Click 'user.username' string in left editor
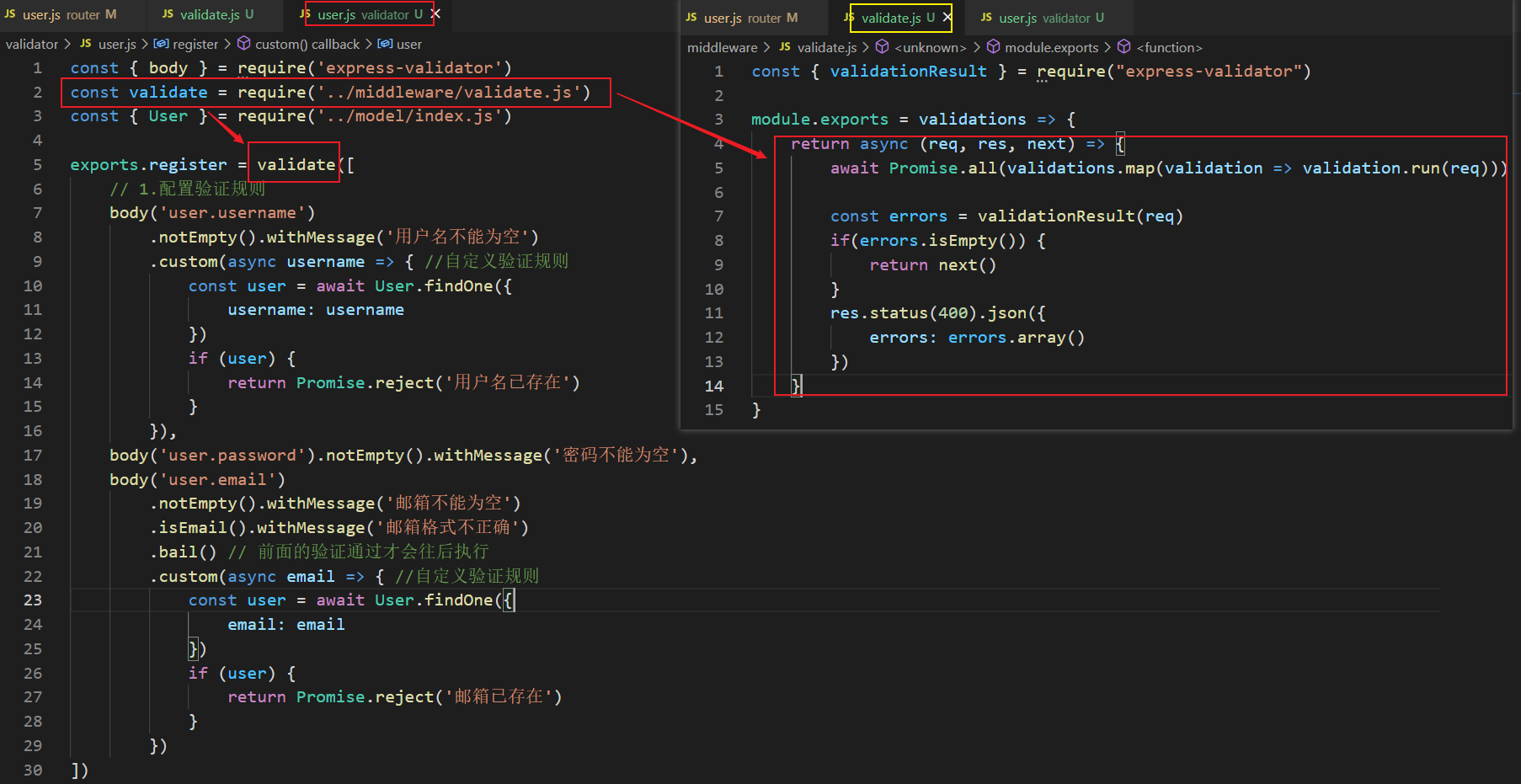The image size is (1521, 784). (232, 212)
